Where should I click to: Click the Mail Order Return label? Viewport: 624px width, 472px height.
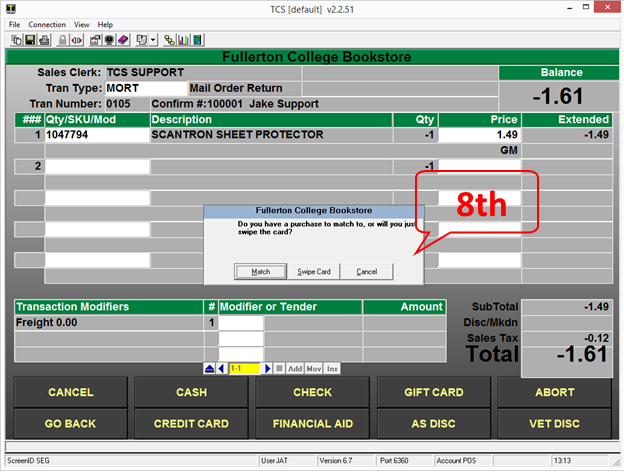(236, 88)
